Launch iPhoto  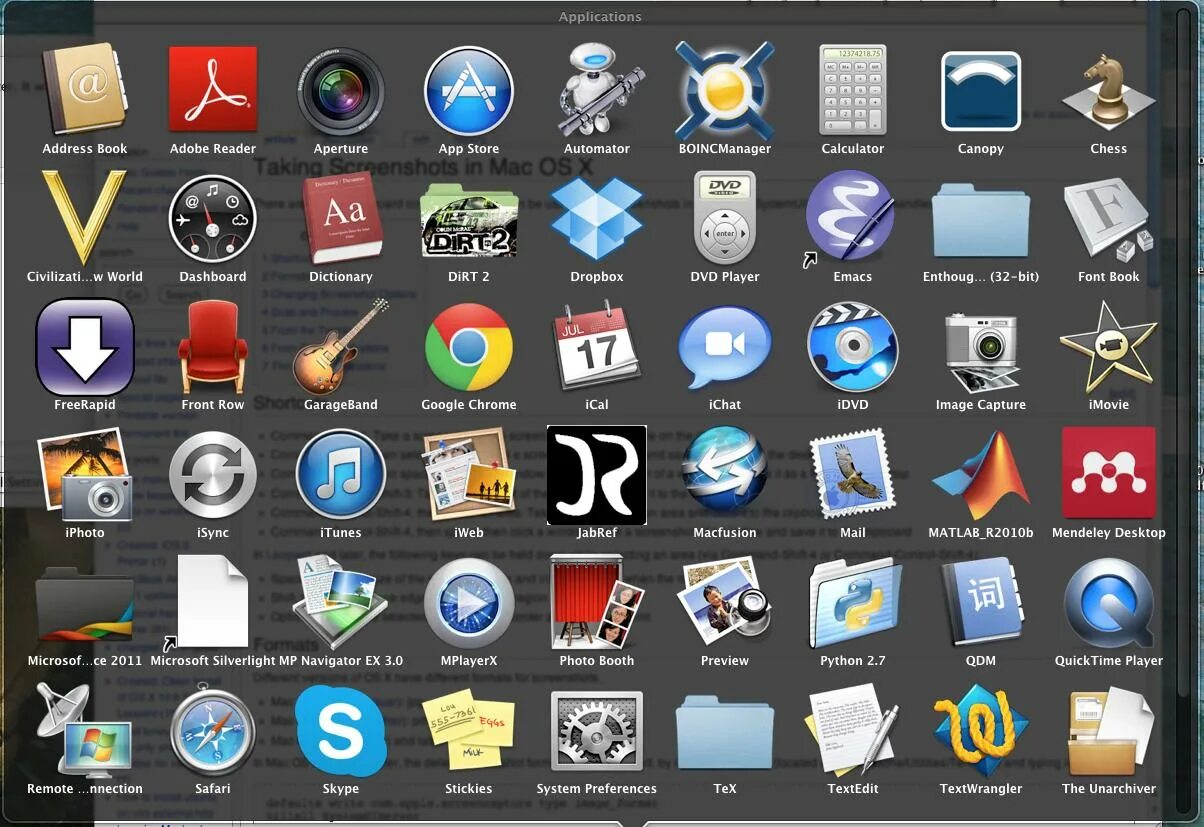(85, 474)
